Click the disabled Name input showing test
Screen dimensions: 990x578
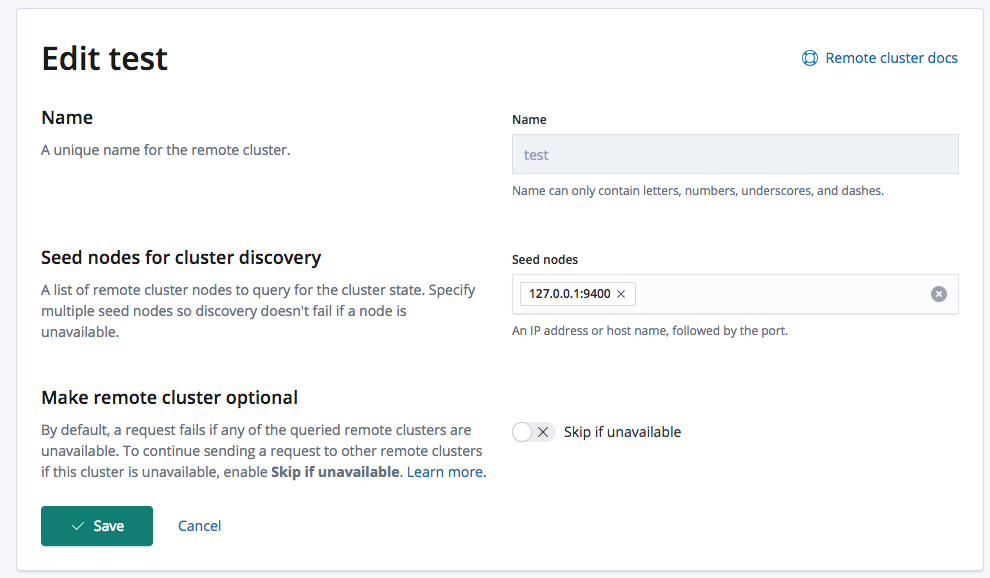point(734,154)
